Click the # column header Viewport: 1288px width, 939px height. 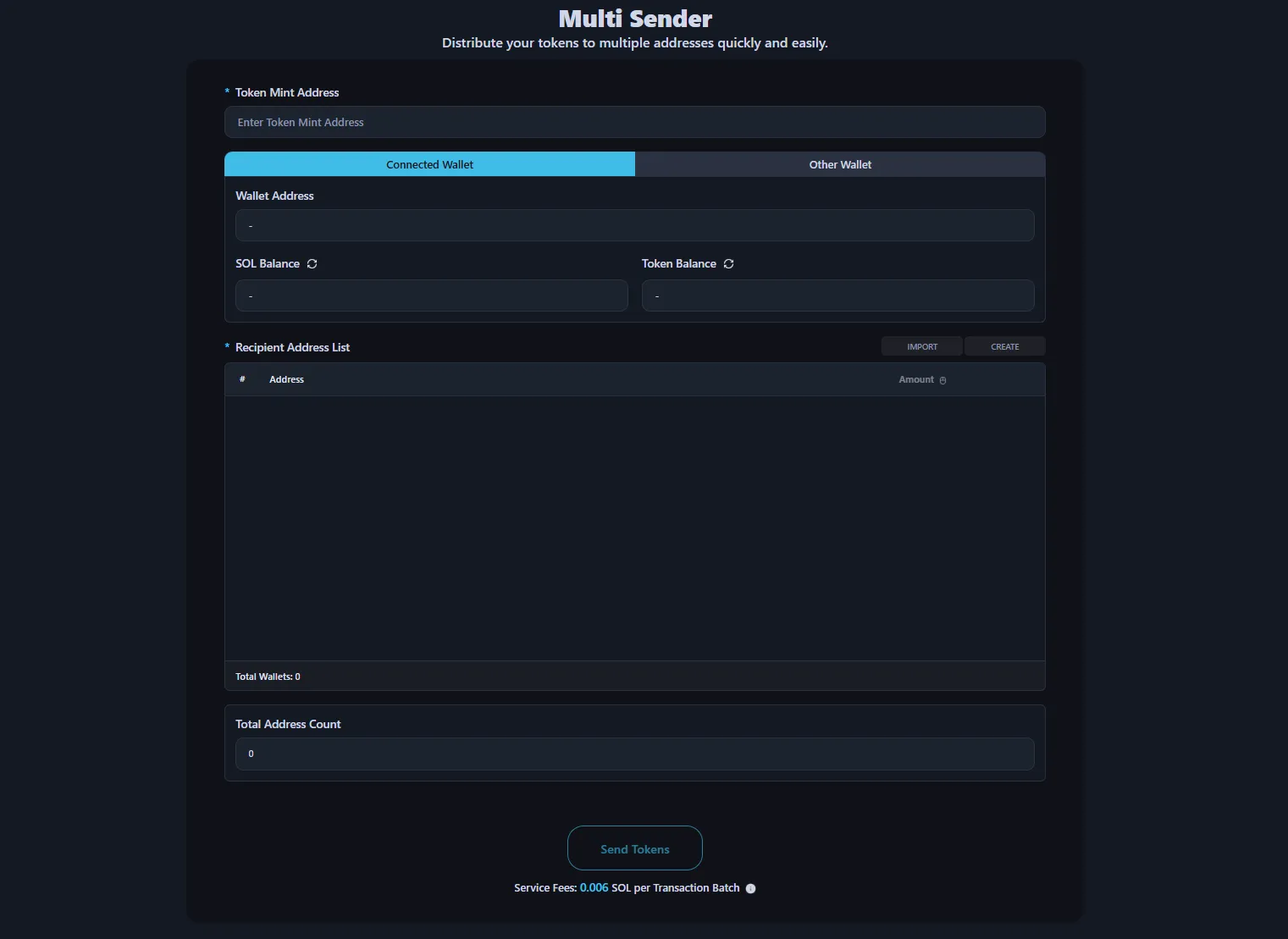tap(242, 379)
